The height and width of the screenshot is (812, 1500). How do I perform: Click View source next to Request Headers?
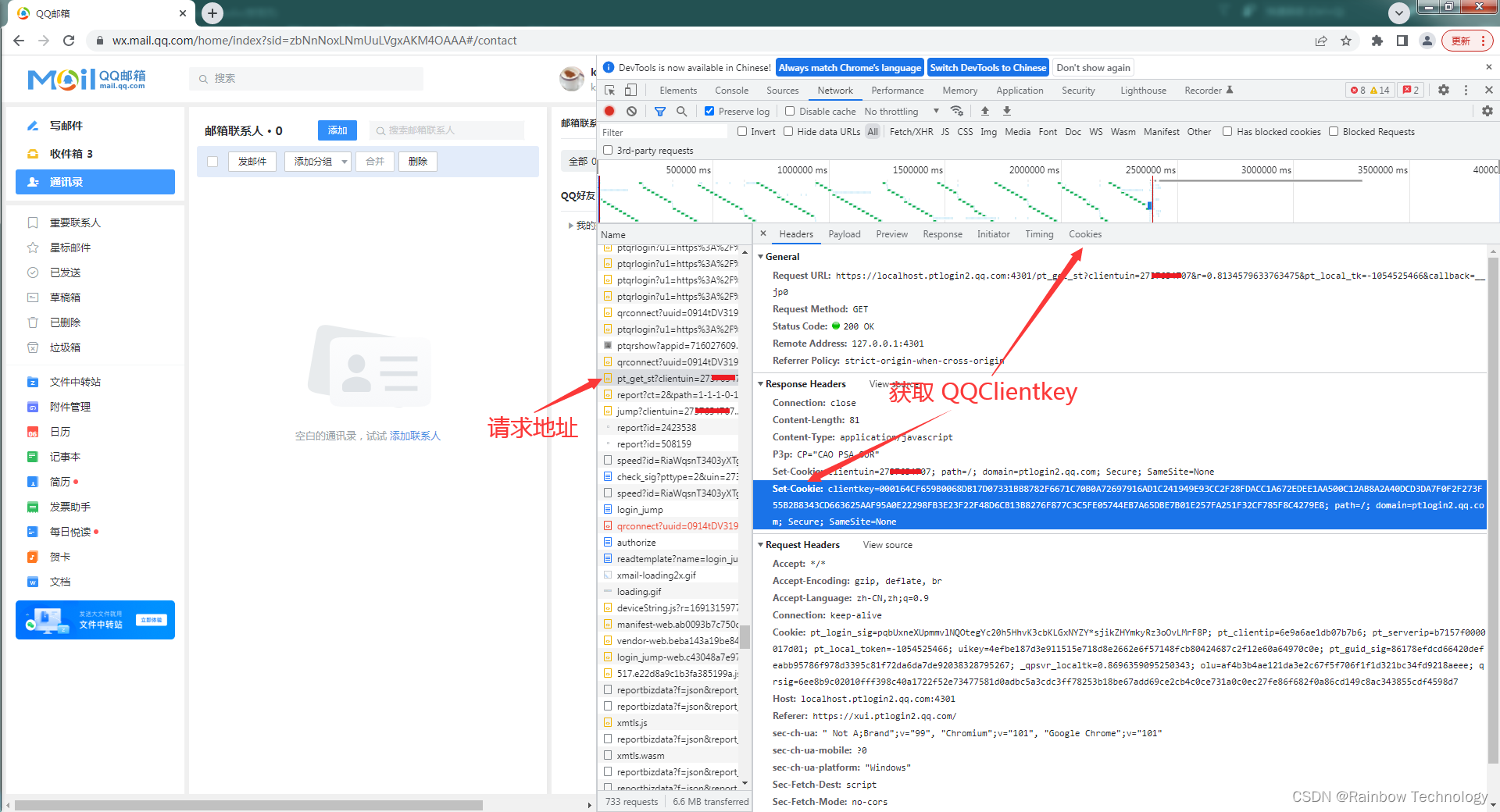(887, 544)
